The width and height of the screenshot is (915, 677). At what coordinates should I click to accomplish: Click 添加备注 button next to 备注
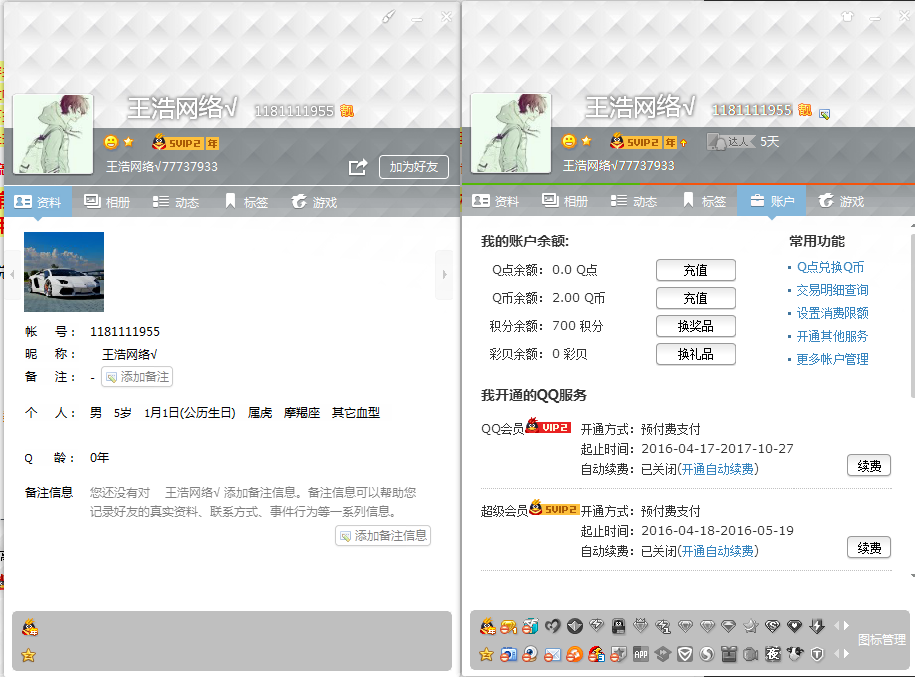click(137, 377)
